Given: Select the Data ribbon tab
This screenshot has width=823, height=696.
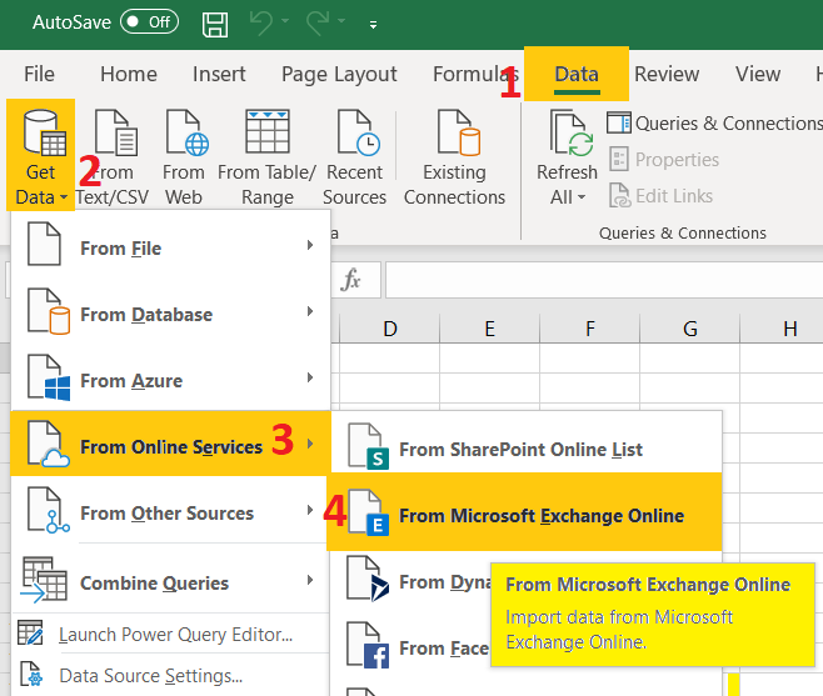Looking at the screenshot, I should [576, 74].
